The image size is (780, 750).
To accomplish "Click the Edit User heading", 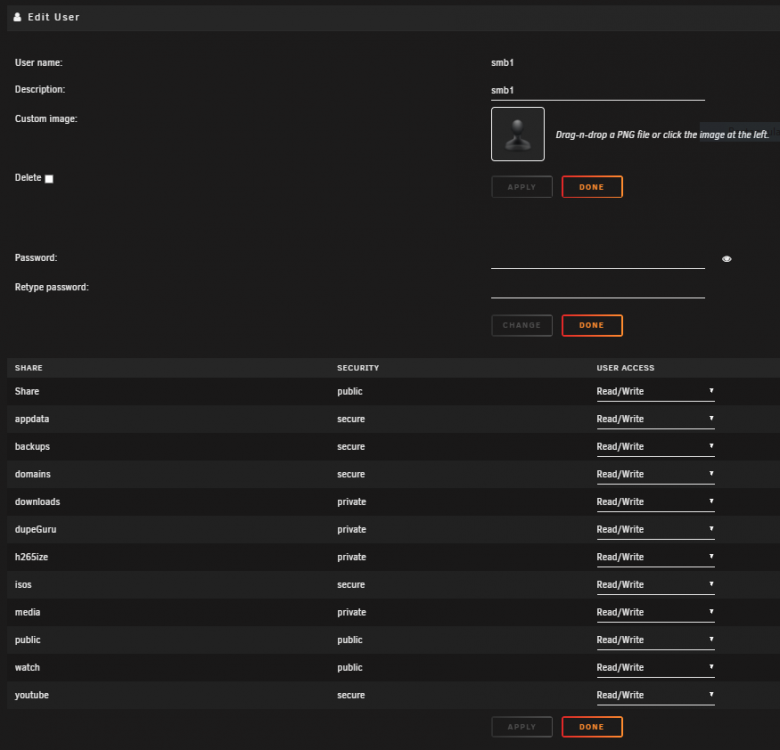I will pos(53,17).
